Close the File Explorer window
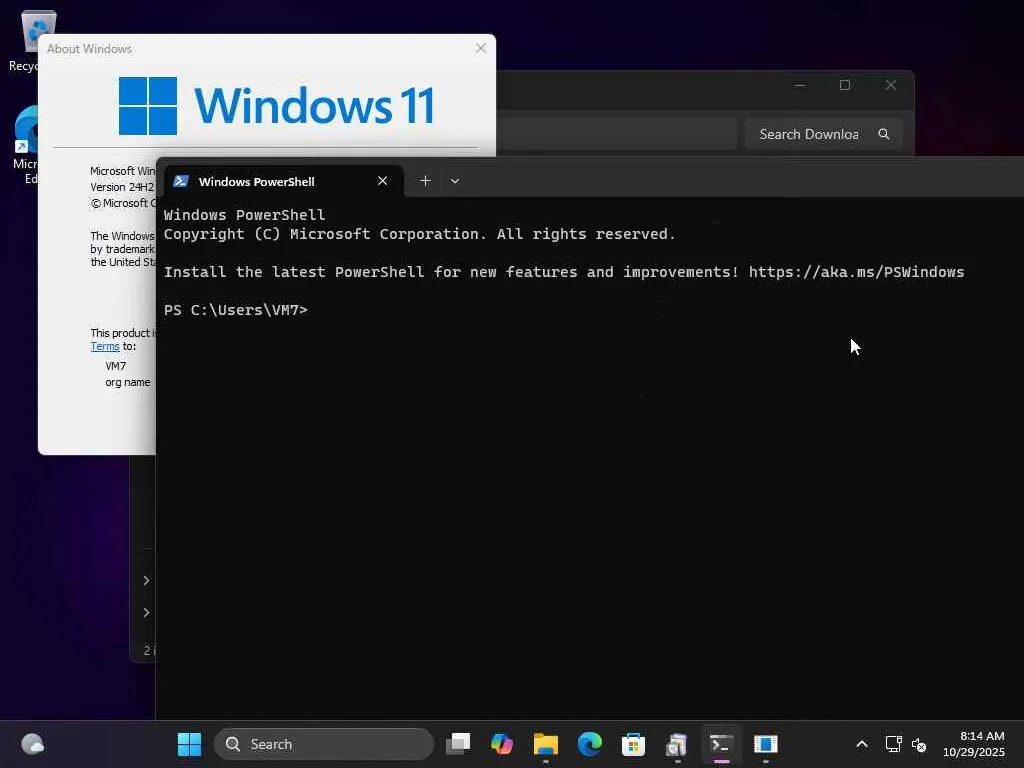1024x768 pixels. click(x=891, y=85)
